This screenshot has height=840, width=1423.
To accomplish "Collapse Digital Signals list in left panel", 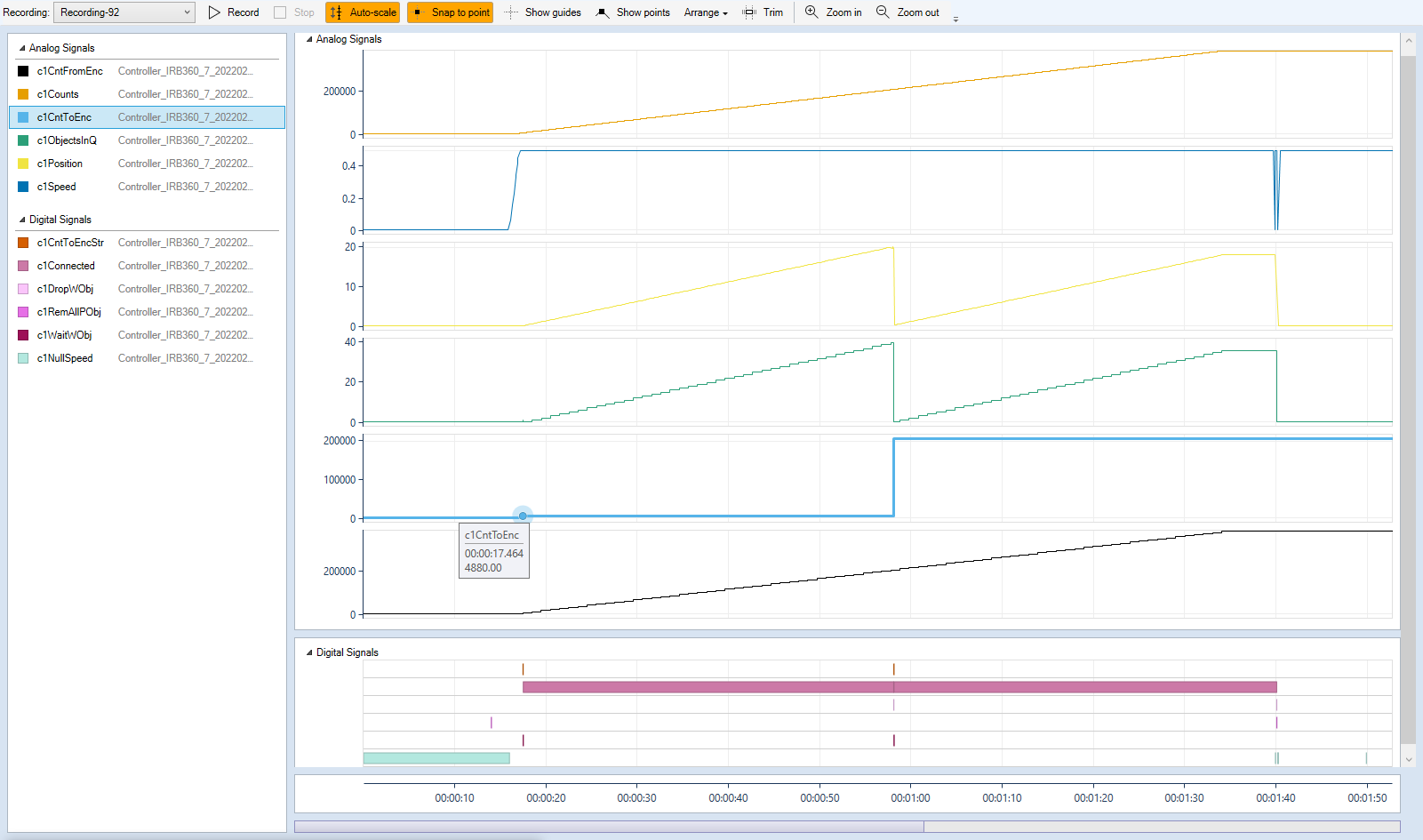I will [x=22, y=220].
